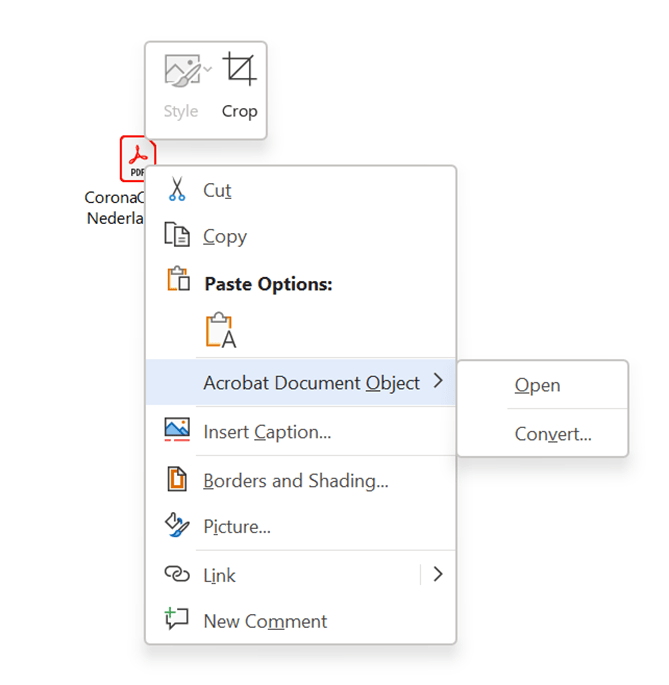Click the Link chain icon
This screenshot has width=669, height=685.
click(x=177, y=575)
